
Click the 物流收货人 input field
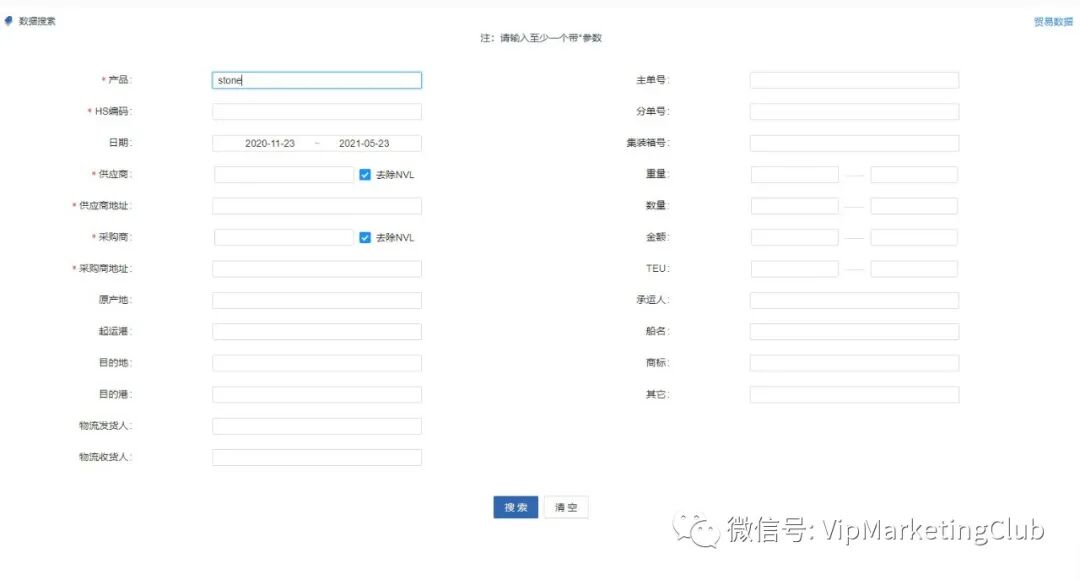click(316, 457)
